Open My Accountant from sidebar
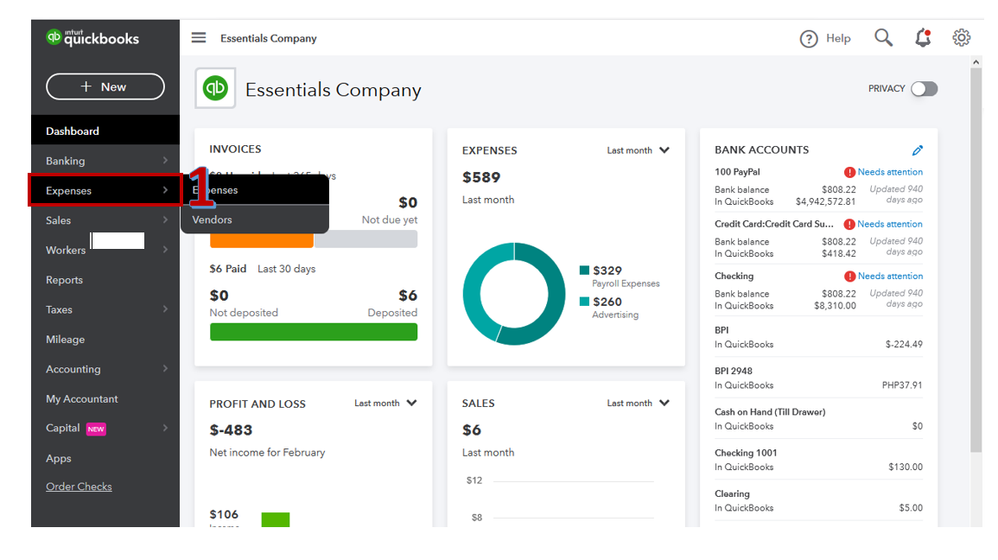Viewport: 998px width, 560px height. (81, 399)
